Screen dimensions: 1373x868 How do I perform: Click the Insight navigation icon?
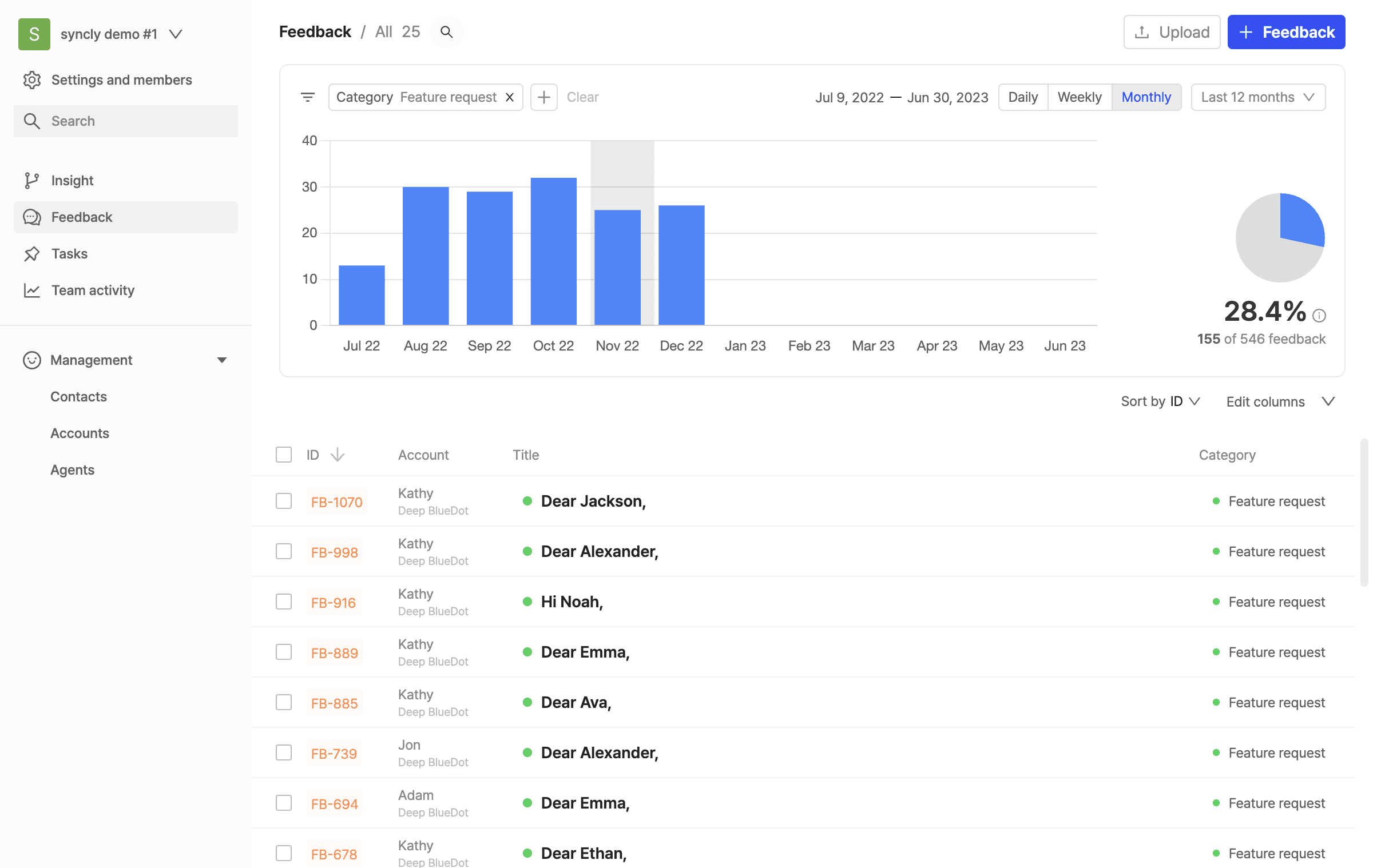click(31, 181)
